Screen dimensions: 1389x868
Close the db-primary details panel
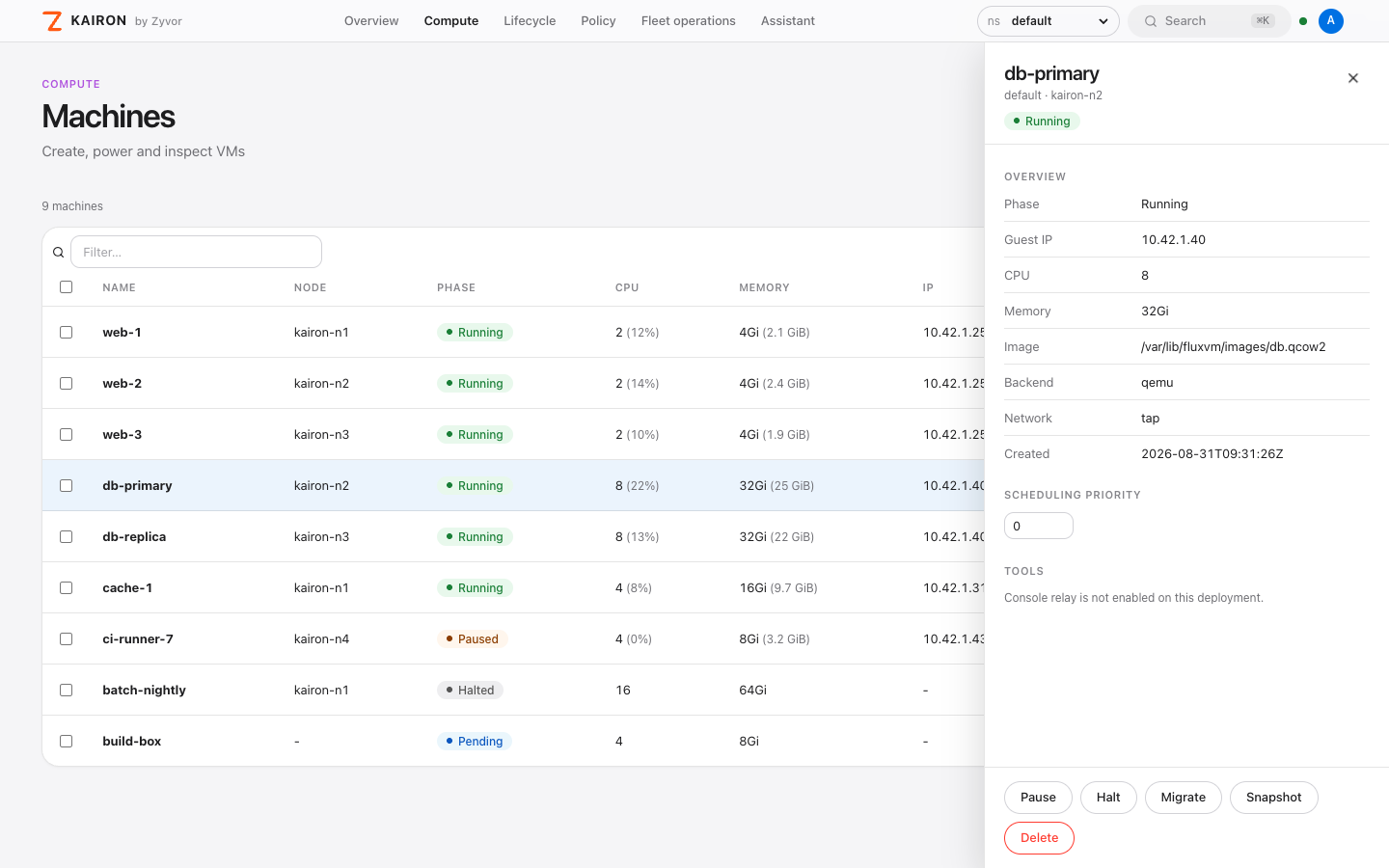[1353, 78]
